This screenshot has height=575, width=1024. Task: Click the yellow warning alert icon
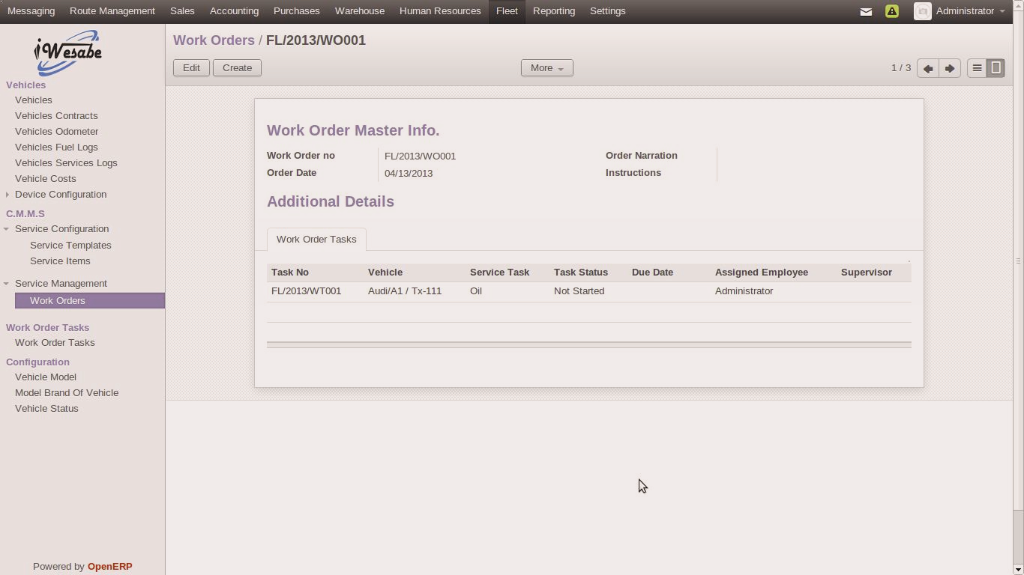[x=892, y=11]
